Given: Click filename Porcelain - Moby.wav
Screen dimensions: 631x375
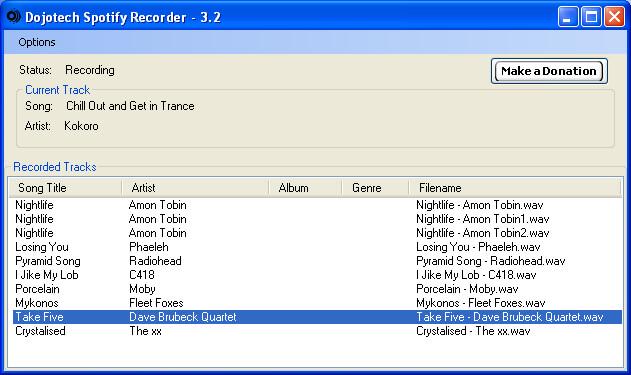Looking at the screenshot, I should click(467, 289).
